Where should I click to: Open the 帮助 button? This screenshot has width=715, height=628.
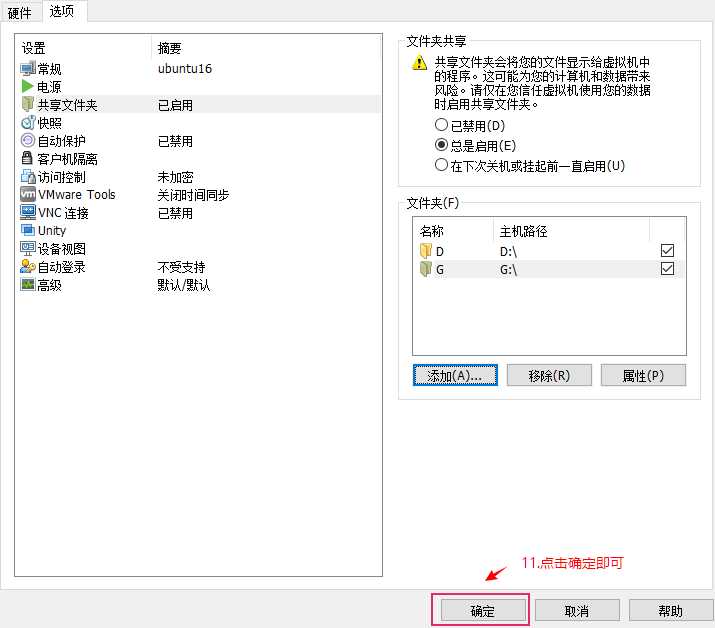[x=670, y=610]
